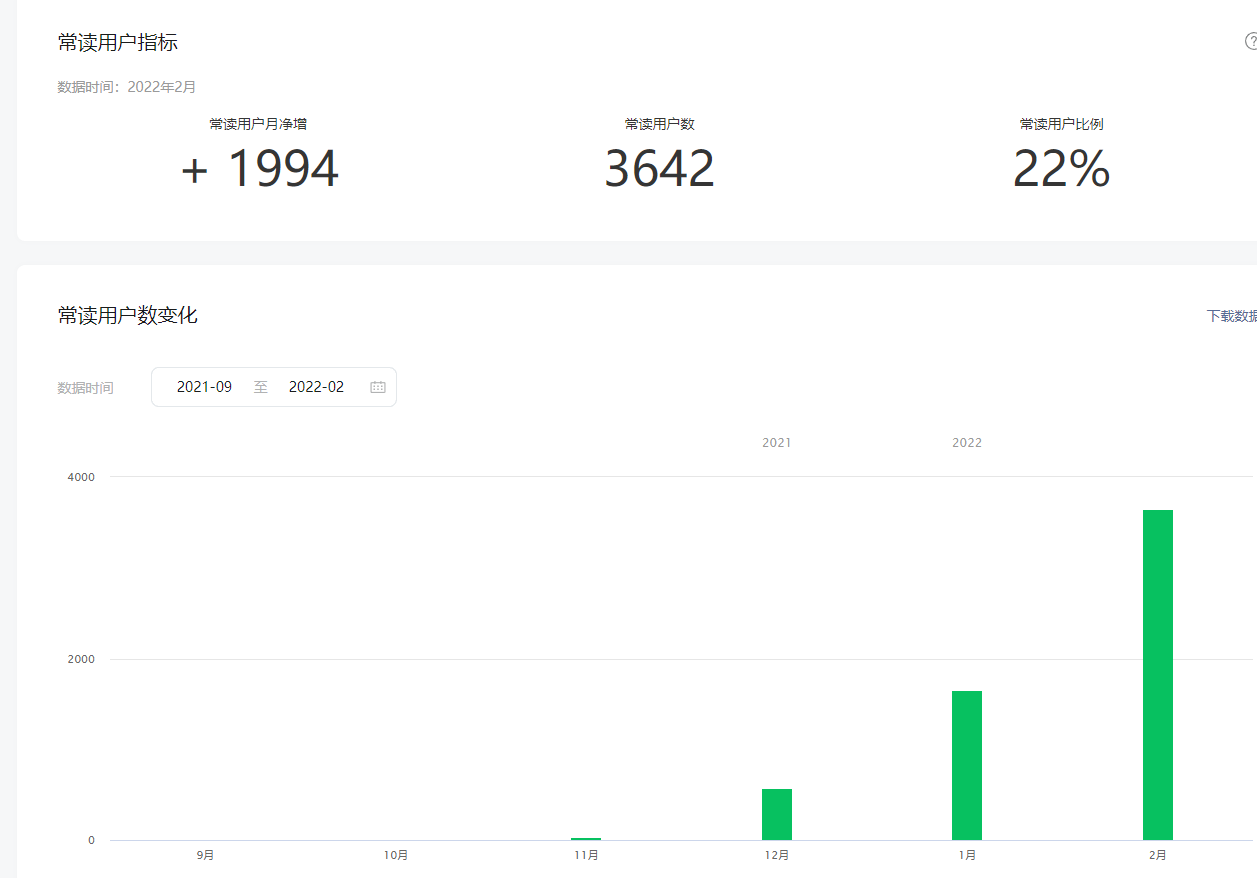The image size is (1257, 878).
Task: Click the 2月 axis label
Action: [x=1158, y=855]
